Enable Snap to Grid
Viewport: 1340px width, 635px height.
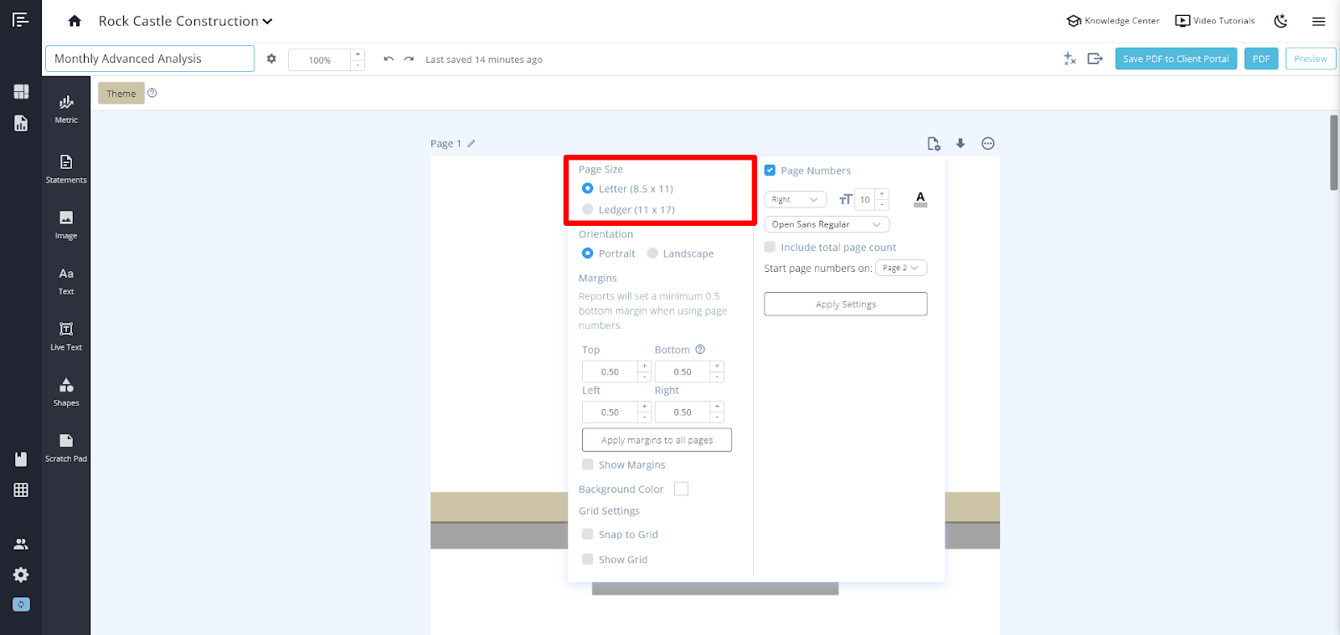pos(588,534)
